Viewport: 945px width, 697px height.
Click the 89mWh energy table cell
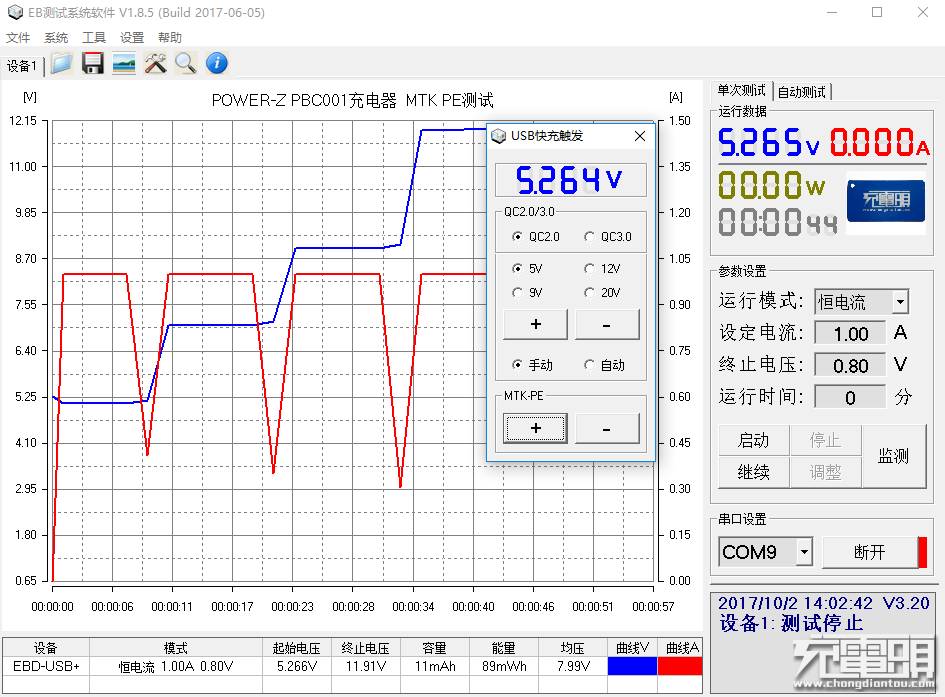tap(504, 666)
